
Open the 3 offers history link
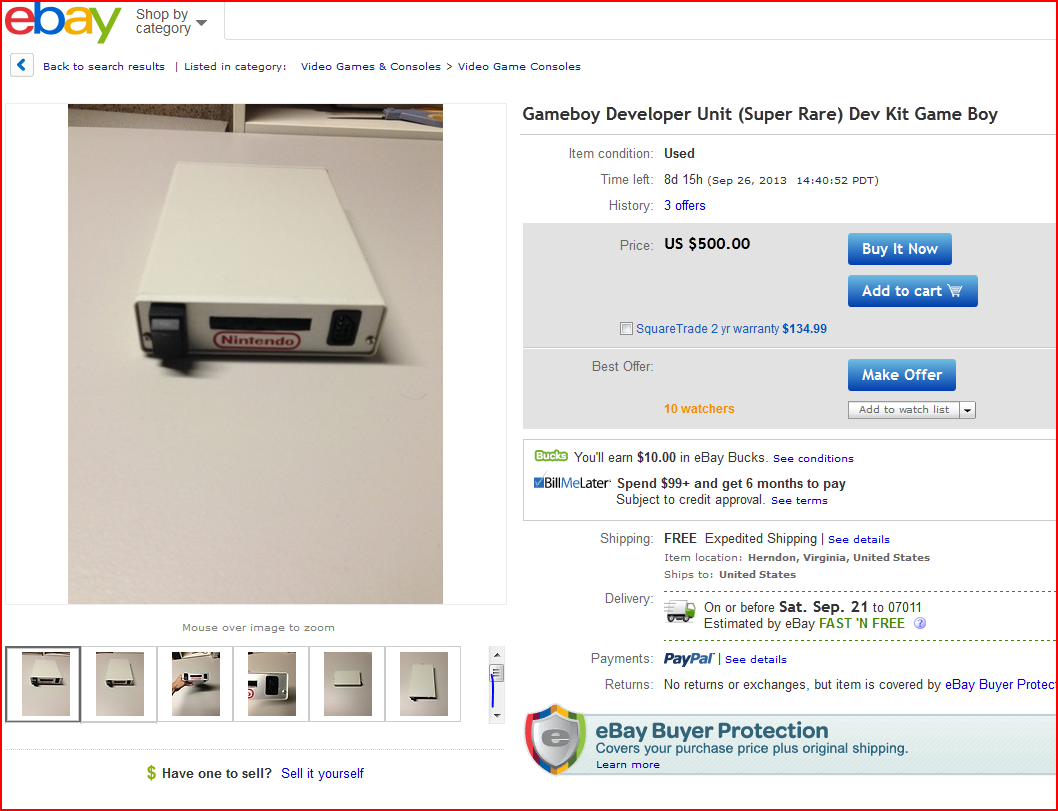(684, 205)
